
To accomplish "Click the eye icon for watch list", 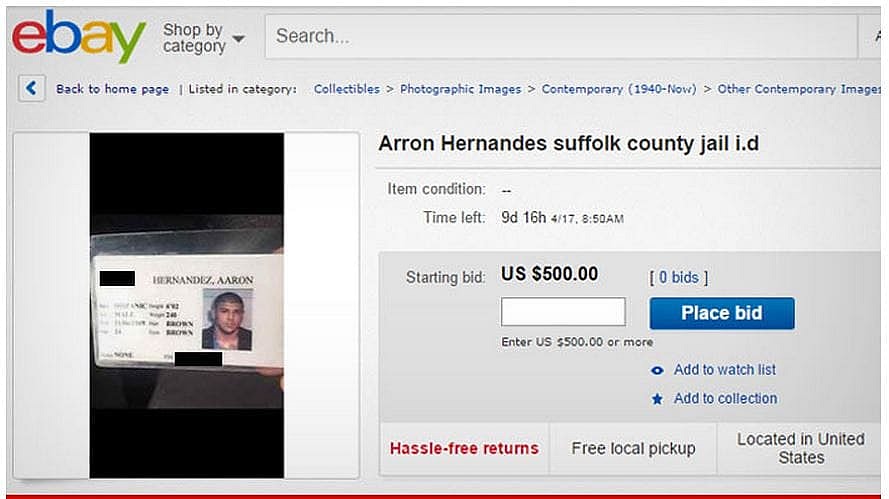I will pos(657,370).
